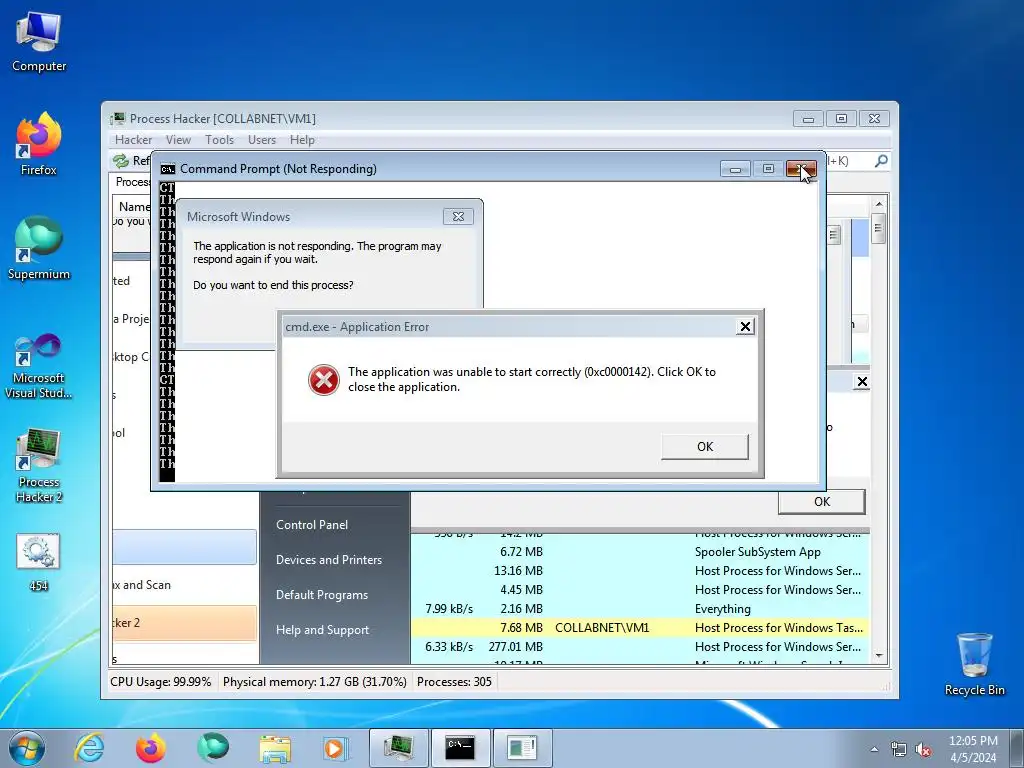Open the Firefox desktop shortcut

coord(39,144)
